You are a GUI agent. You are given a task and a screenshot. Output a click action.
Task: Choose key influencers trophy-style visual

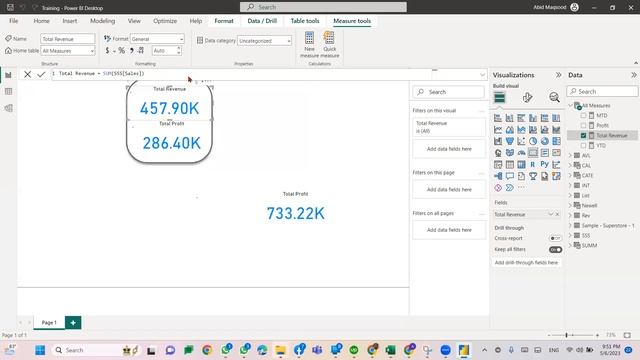click(x=533, y=176)
